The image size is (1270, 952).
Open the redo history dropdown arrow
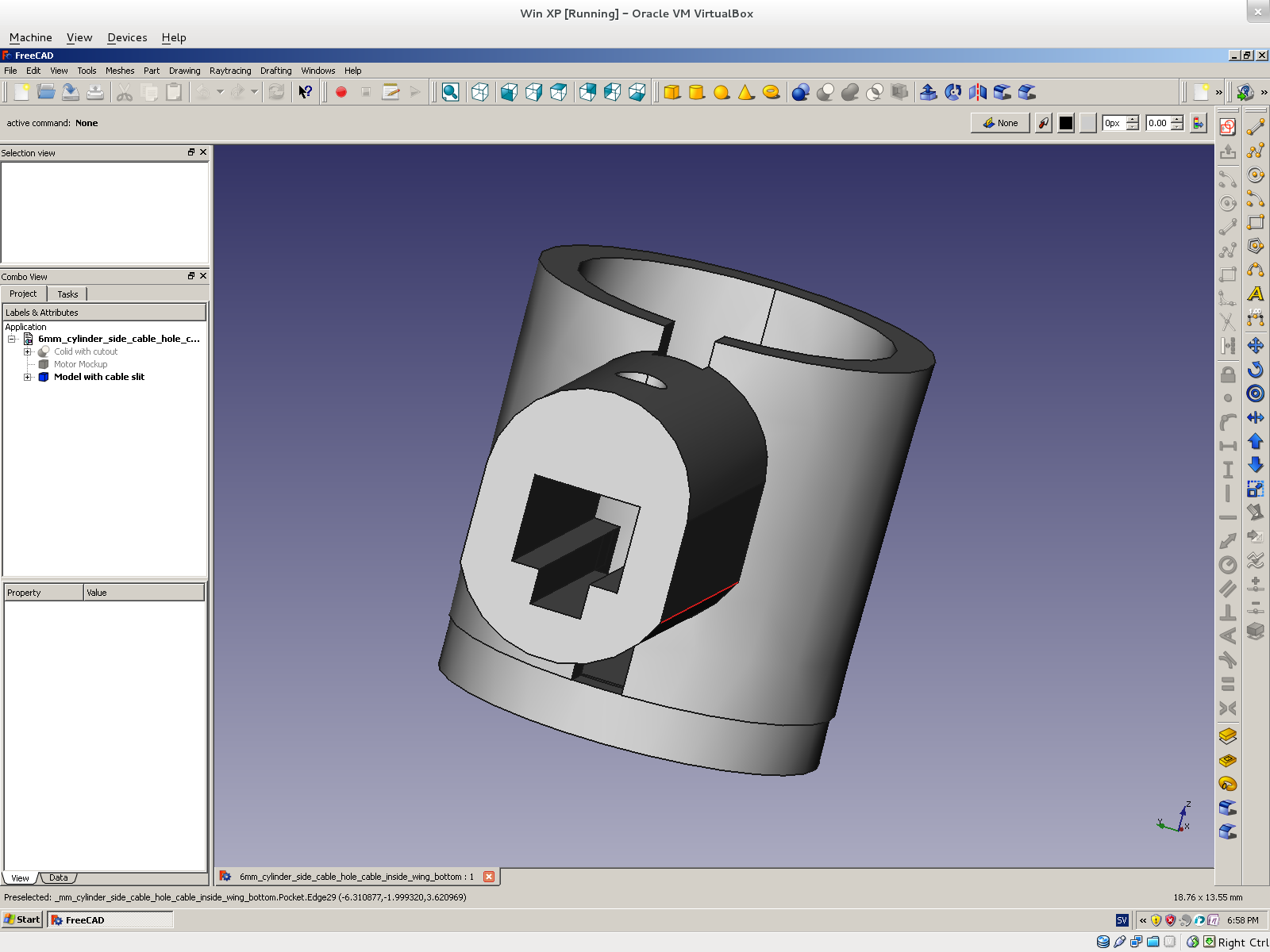tap(254, 92)
